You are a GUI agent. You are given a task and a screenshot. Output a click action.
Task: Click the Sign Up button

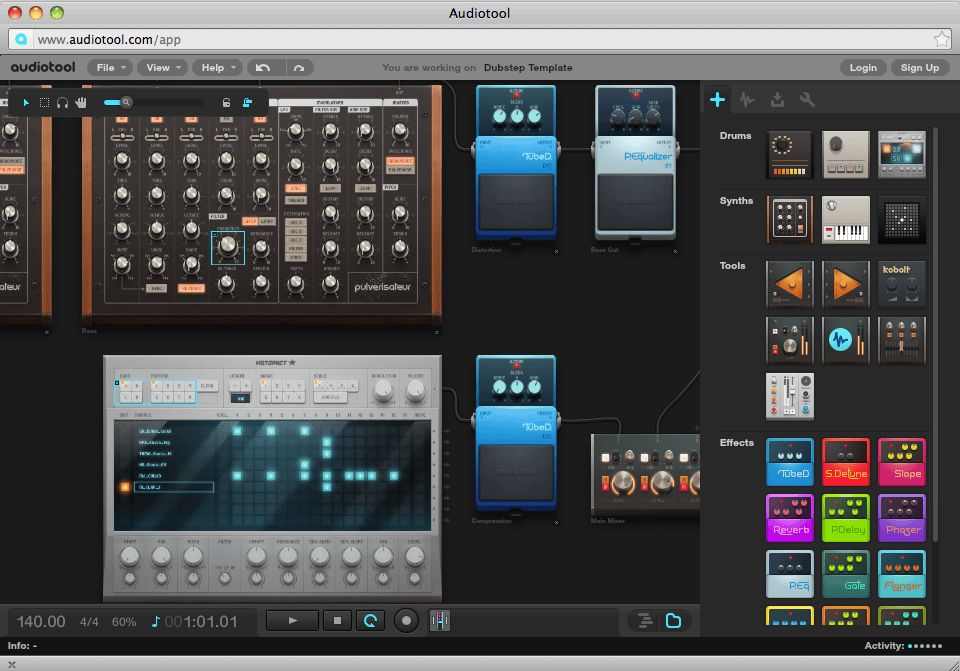[x=919, y=67]
